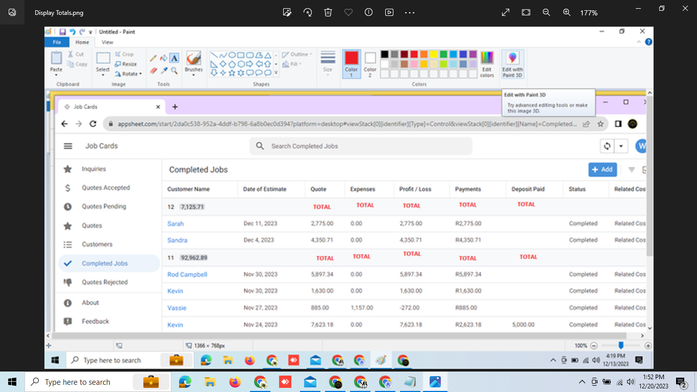The image size is (697, 392).
Task: Click Edit with Paint 3D button
Action: [512, 64]
